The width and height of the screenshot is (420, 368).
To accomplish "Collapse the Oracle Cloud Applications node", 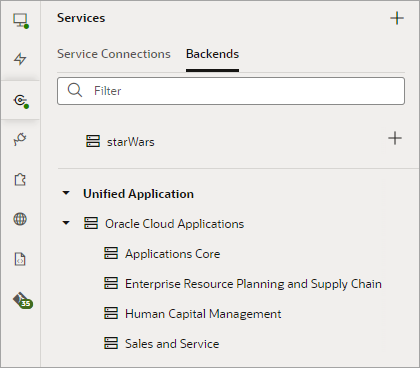I will point(66,223).
